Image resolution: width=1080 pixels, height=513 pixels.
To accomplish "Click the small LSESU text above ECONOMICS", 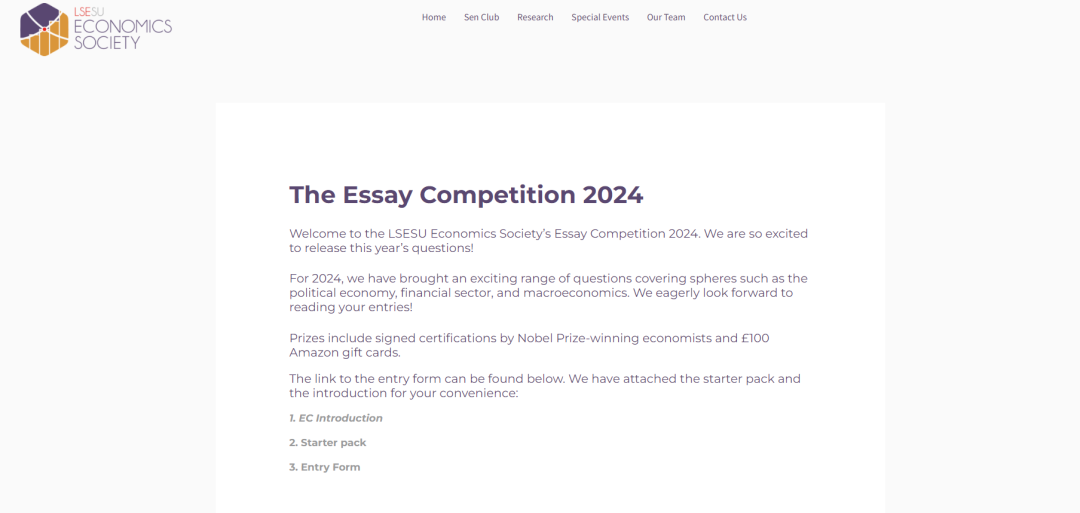I will point(89,11).
